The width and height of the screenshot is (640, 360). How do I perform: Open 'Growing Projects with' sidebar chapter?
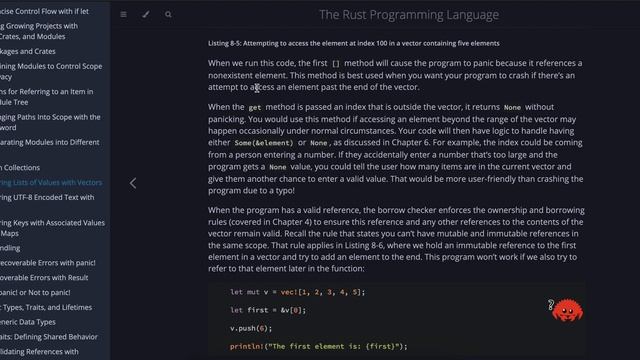coord(39,31)
